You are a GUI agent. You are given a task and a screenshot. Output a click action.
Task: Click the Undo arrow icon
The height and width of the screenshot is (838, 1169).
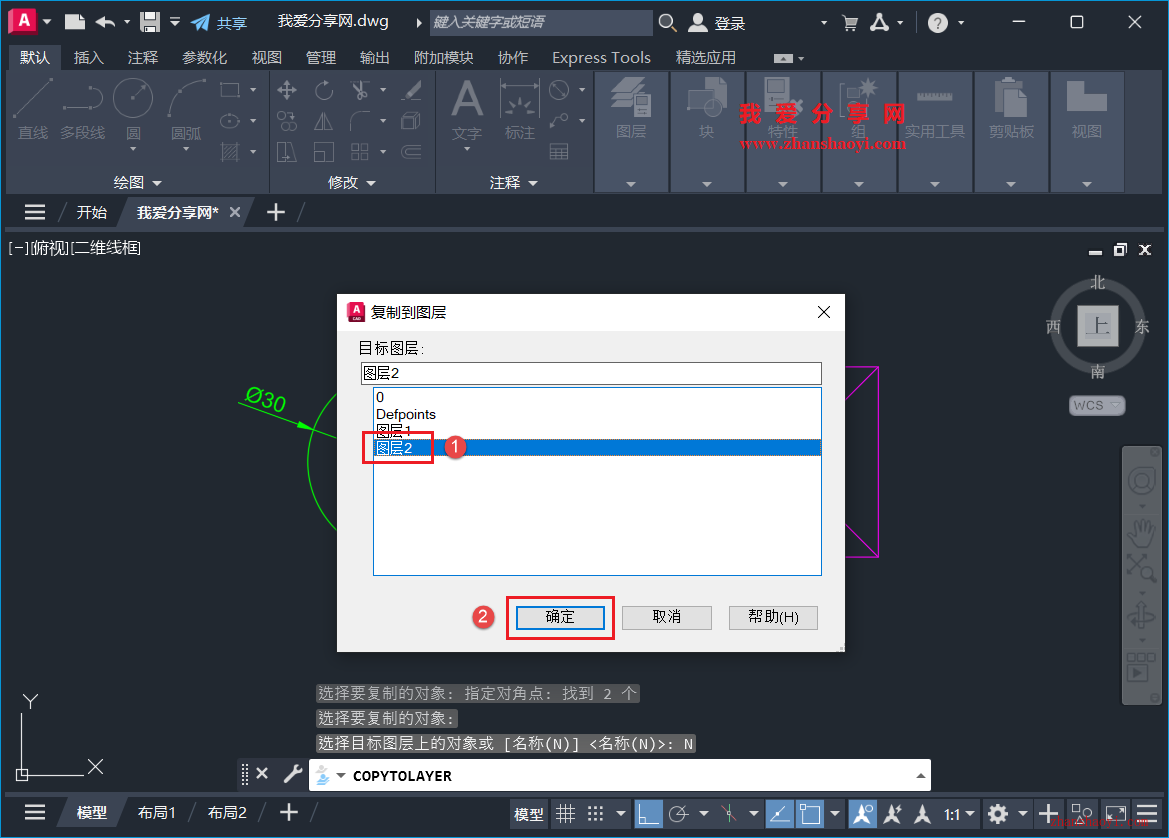click(106, 22)
